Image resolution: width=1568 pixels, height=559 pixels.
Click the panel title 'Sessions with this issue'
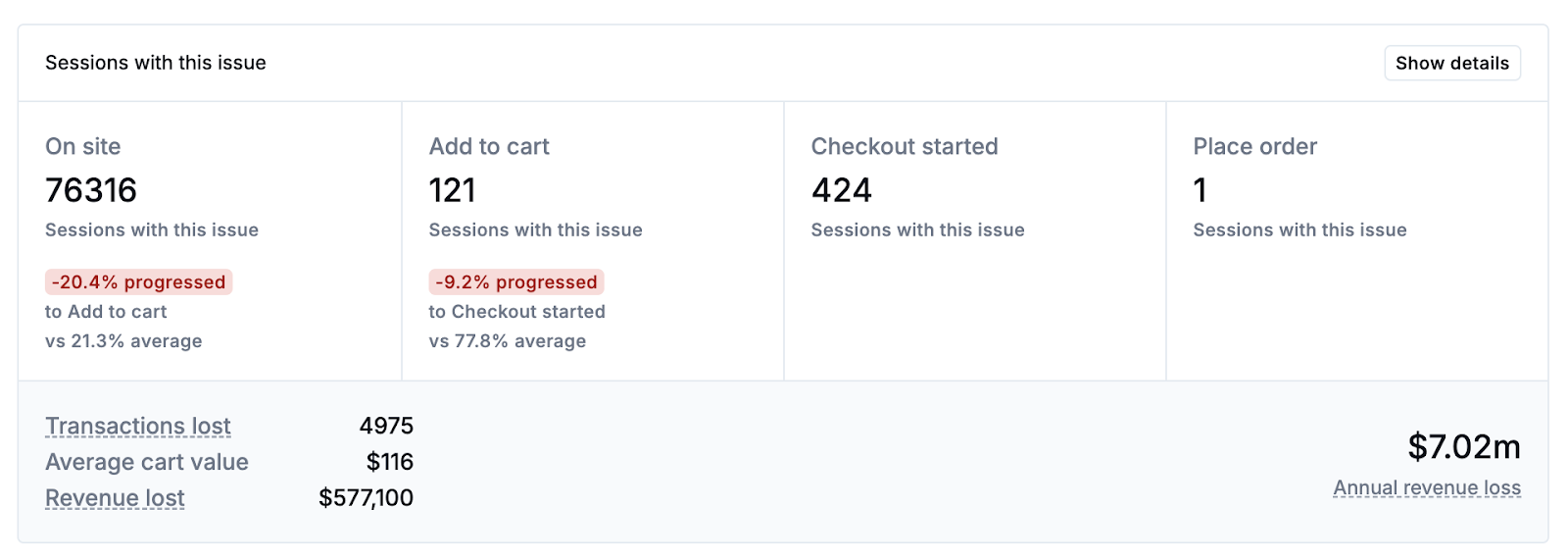pyautogui.click(x=156, y=63)
